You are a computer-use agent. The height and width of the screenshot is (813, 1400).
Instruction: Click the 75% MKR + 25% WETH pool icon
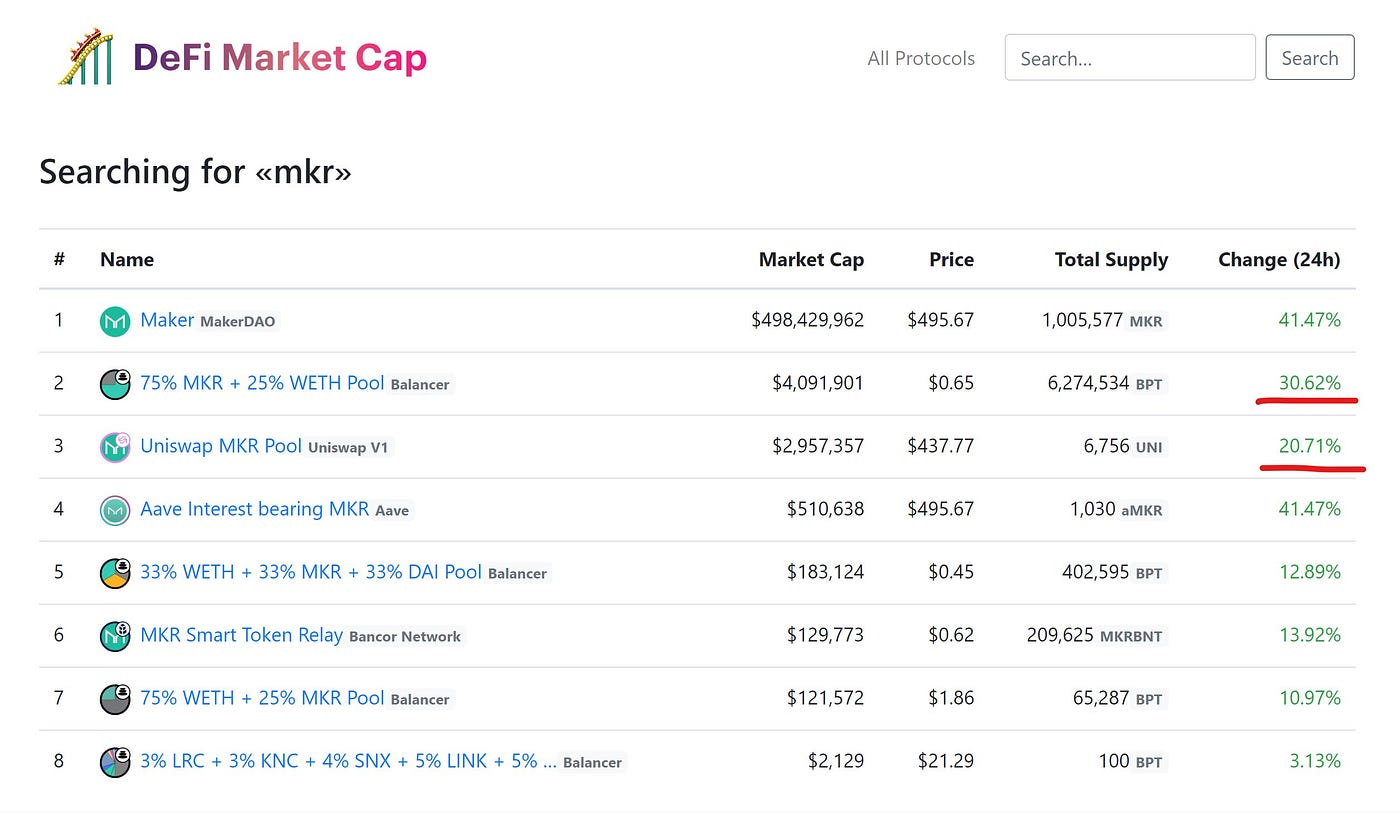pyautogui.click(x=115, y=384)
